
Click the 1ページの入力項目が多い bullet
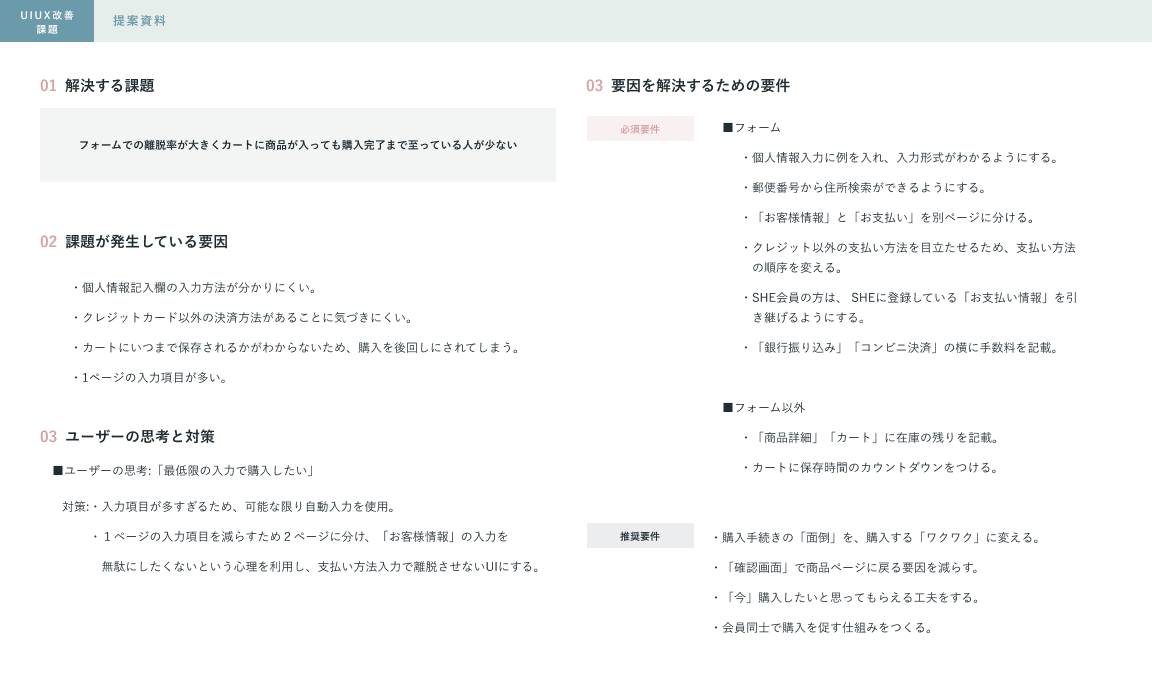tap(150, 378)
